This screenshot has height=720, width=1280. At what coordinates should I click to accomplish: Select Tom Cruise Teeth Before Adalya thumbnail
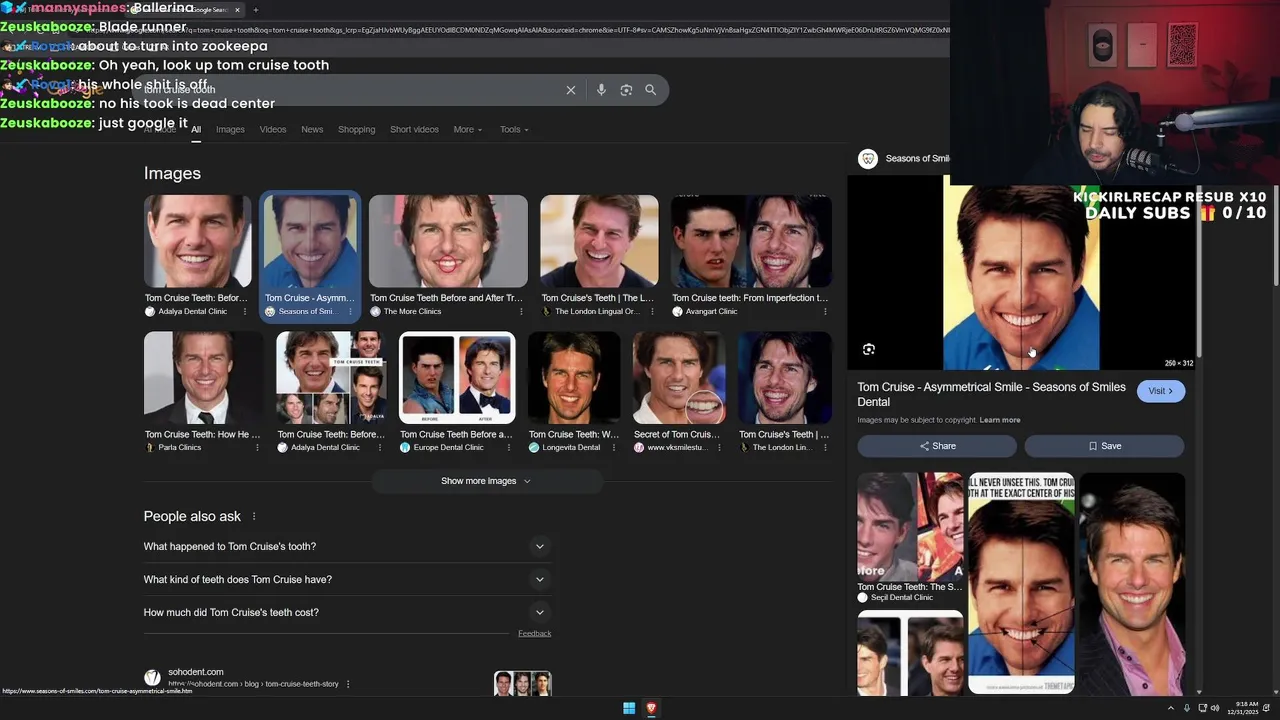point(197,241)
